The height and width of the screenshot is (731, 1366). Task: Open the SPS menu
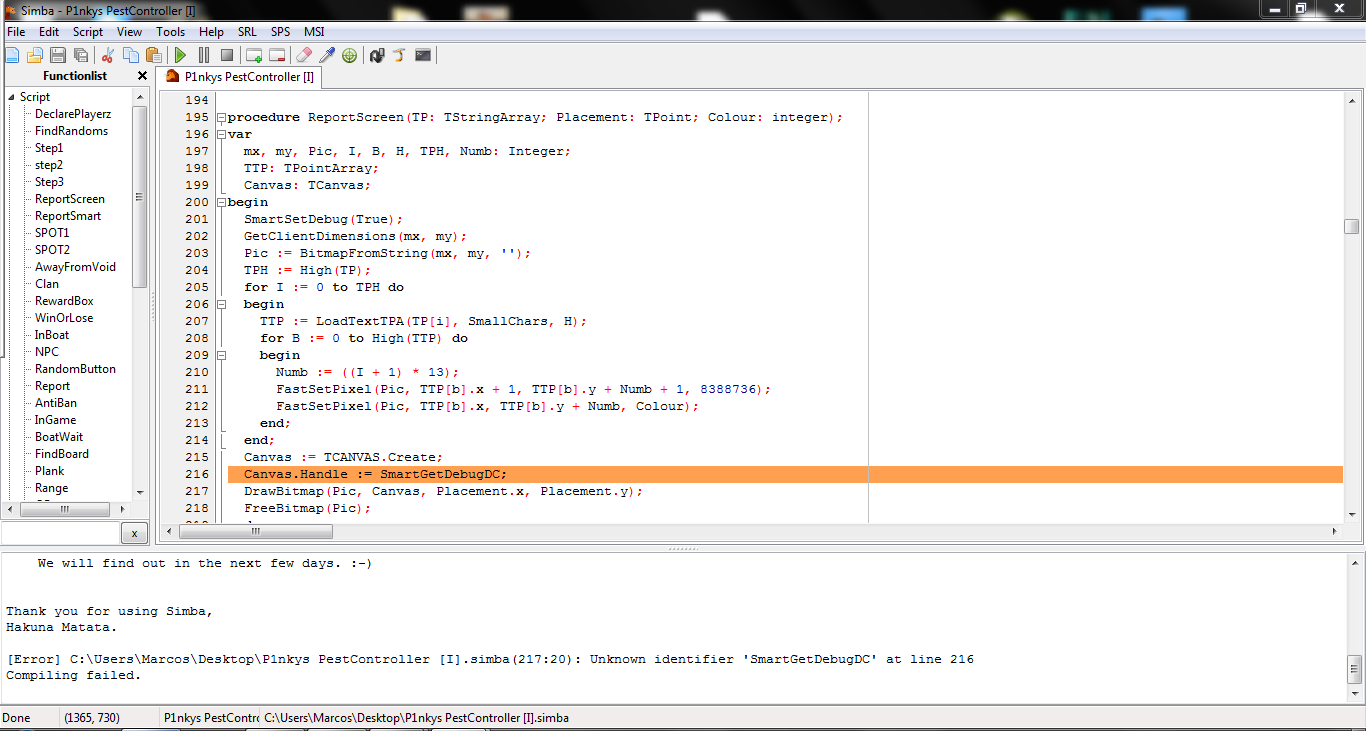[280, 32]
